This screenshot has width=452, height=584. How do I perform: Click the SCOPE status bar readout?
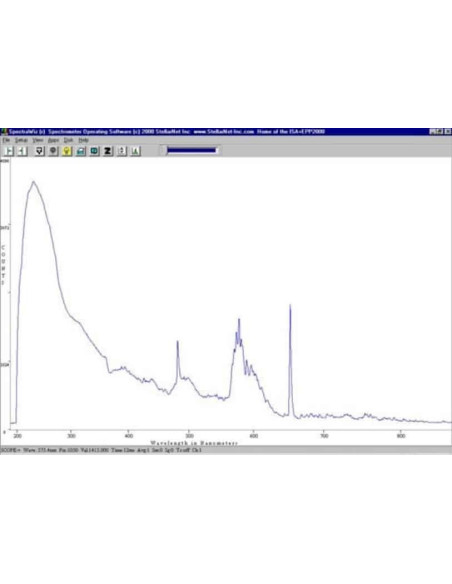(101, 450)
